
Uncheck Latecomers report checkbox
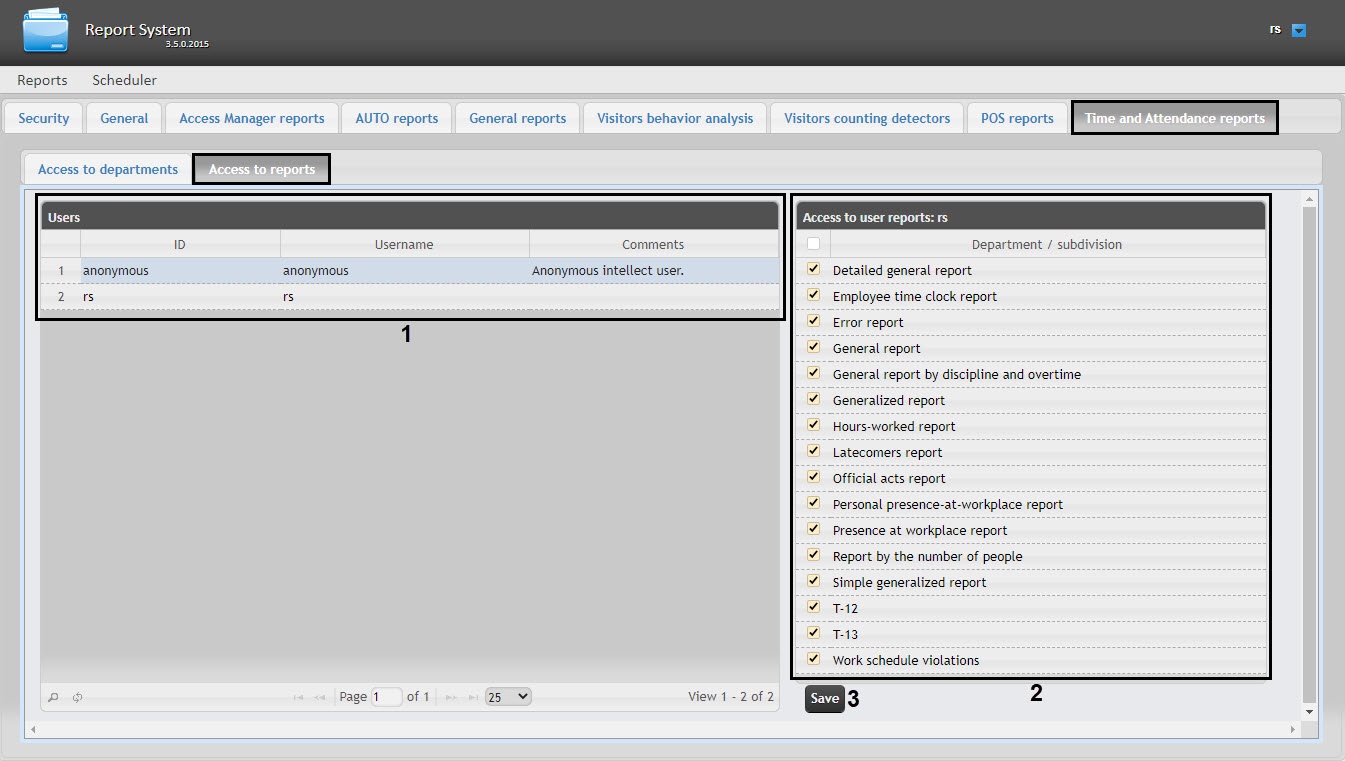[x=813, y=451]
